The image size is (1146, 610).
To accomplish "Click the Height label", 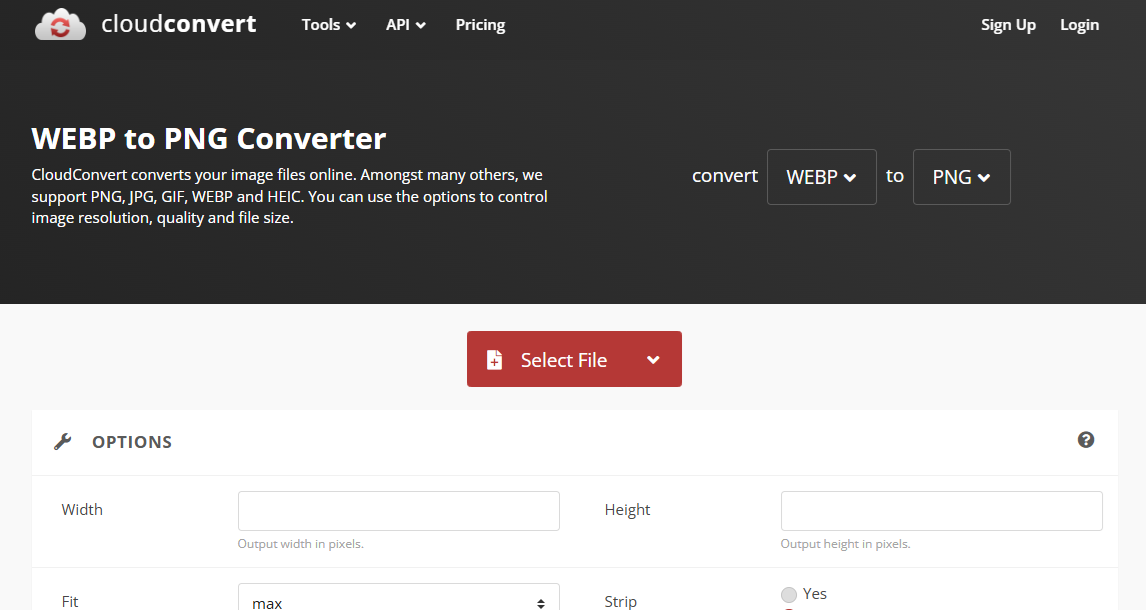I will [x=627, y=510].
